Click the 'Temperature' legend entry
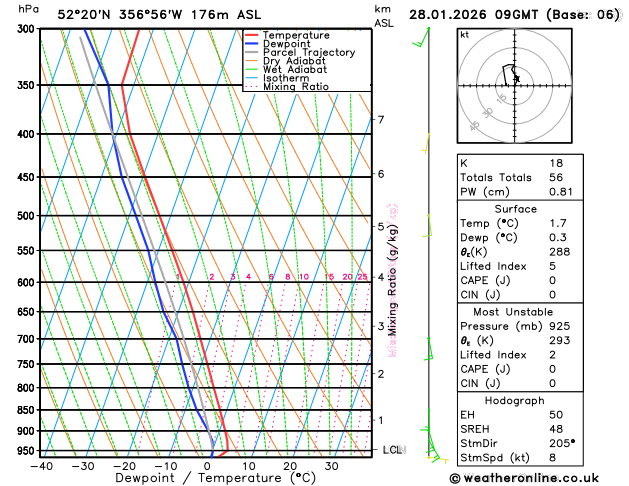The height and width of the screenshot is (486, 629). click(296, 35)
